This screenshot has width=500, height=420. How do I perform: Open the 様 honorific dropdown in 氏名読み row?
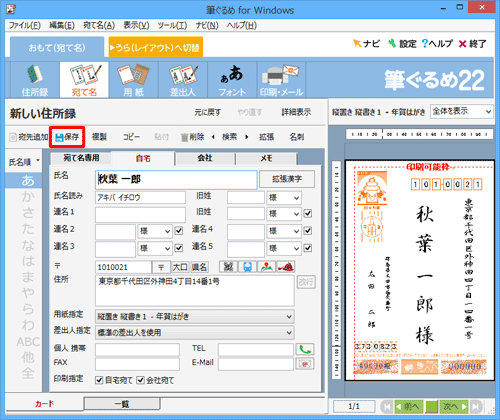point(284,198)
